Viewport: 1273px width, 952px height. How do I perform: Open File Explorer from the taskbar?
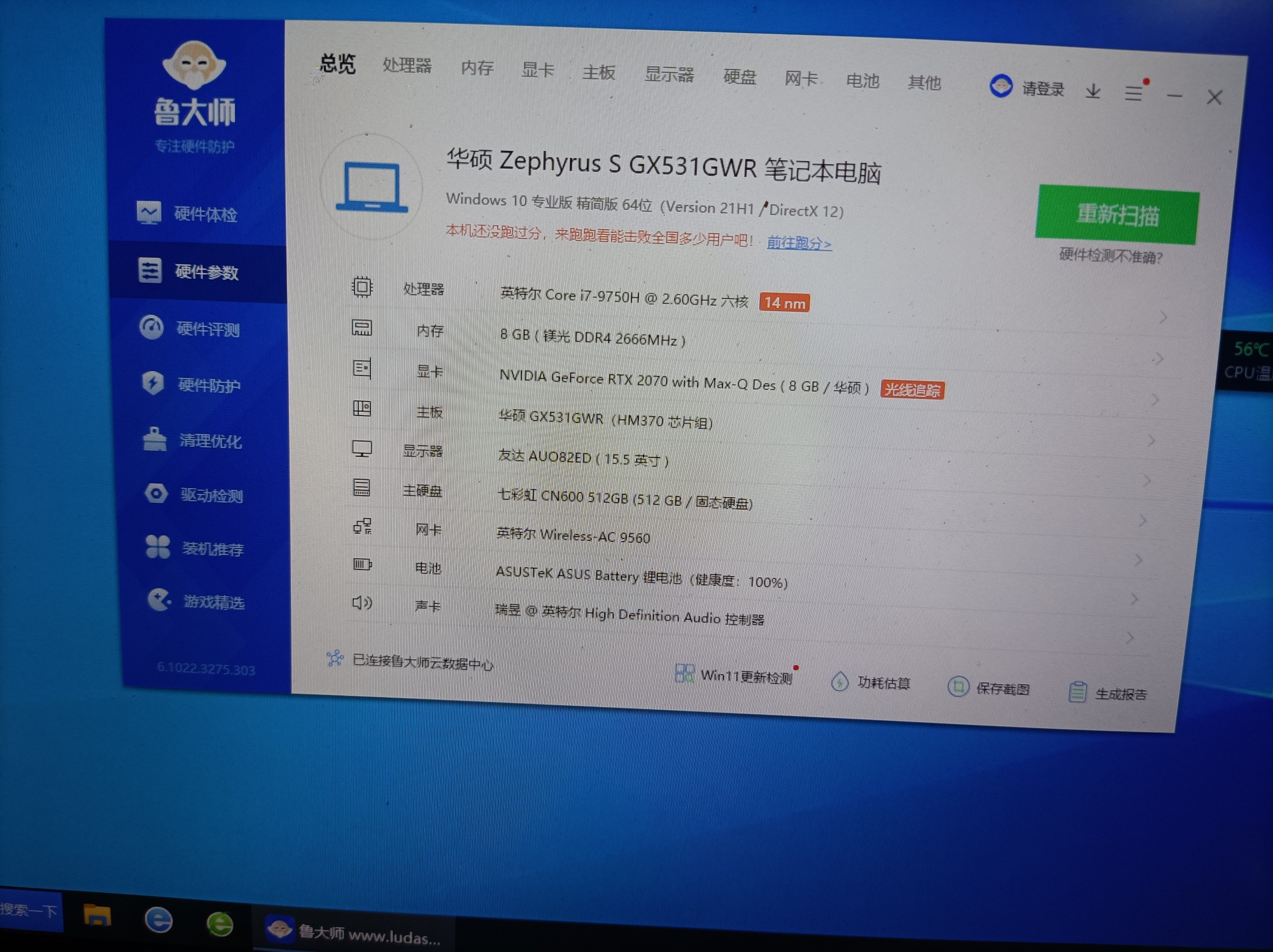coord(97,916)
